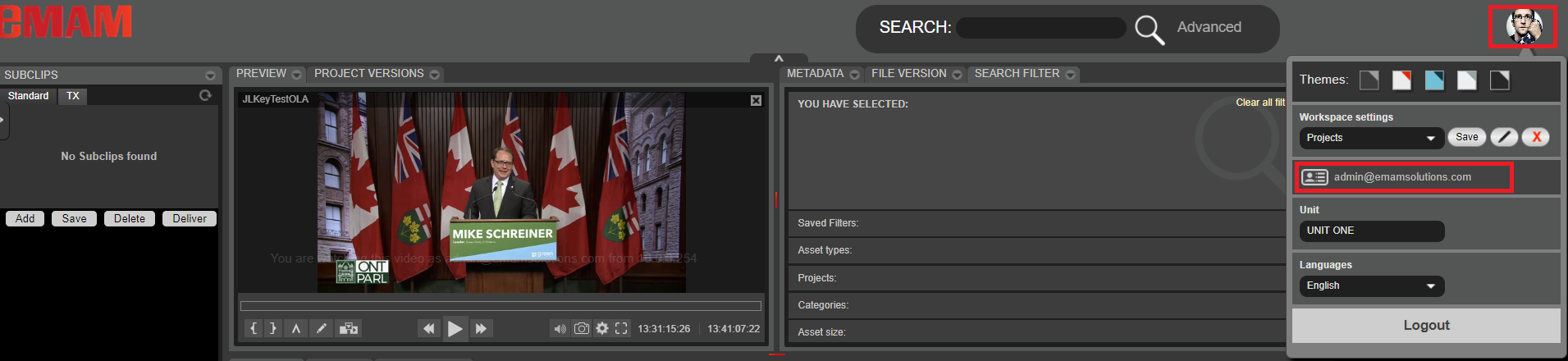Choose the white and gray theme swatch
Image resolution: width=1568 pixels, height=361 pixels.
pyautogui.click(x=1467, y=80)
